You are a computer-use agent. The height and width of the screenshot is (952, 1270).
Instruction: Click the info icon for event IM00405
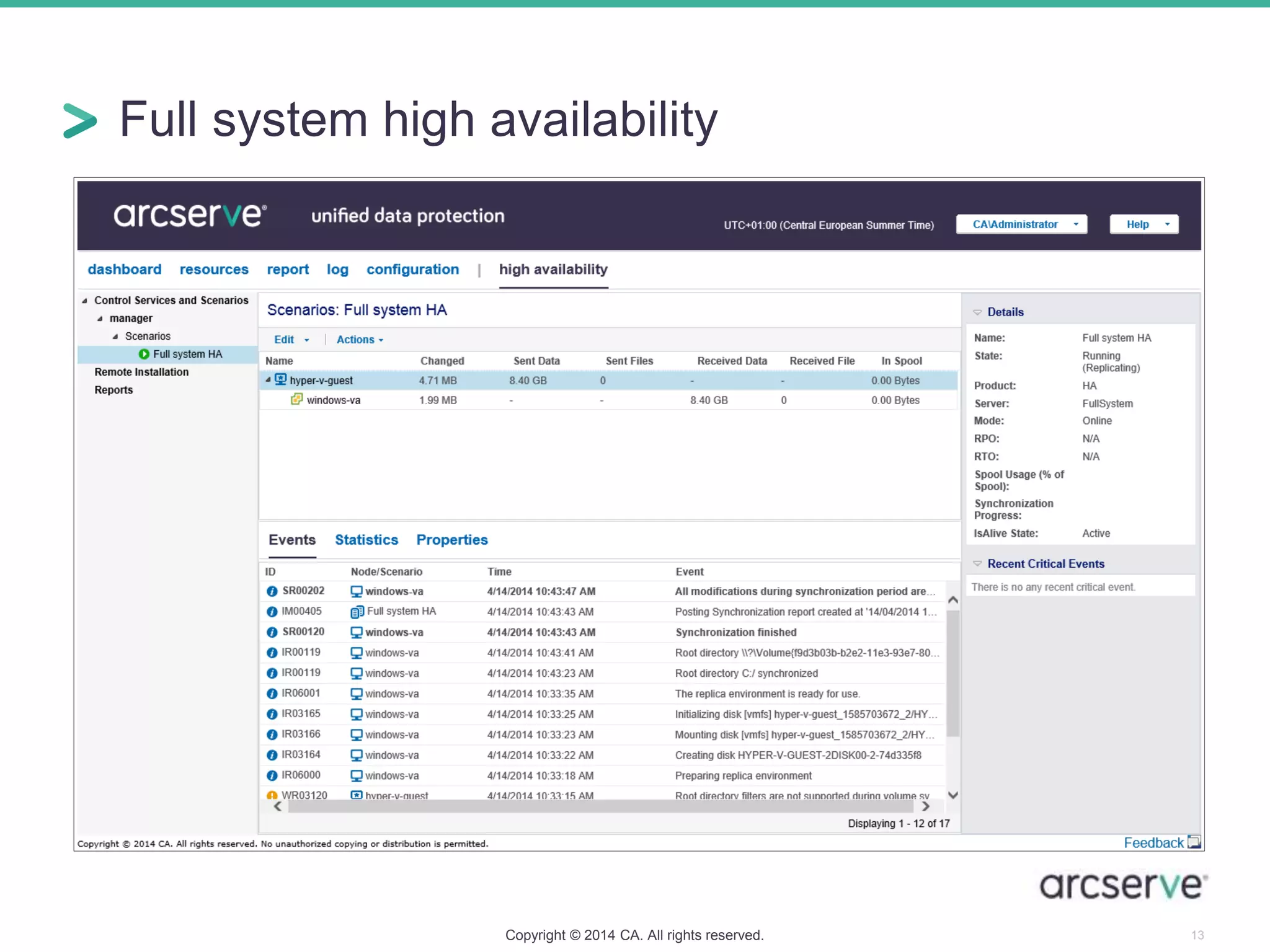tap(272, 612)
